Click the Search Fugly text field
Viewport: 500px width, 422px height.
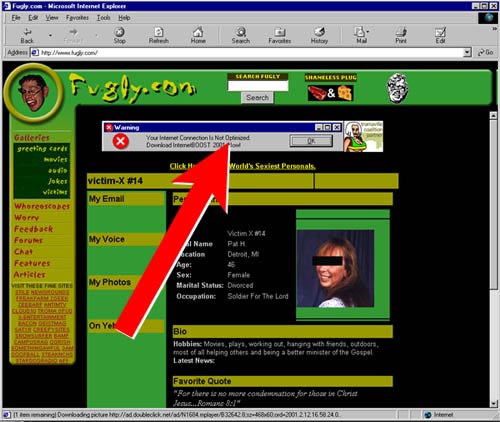pyautogui.click(x=258, y=86)
